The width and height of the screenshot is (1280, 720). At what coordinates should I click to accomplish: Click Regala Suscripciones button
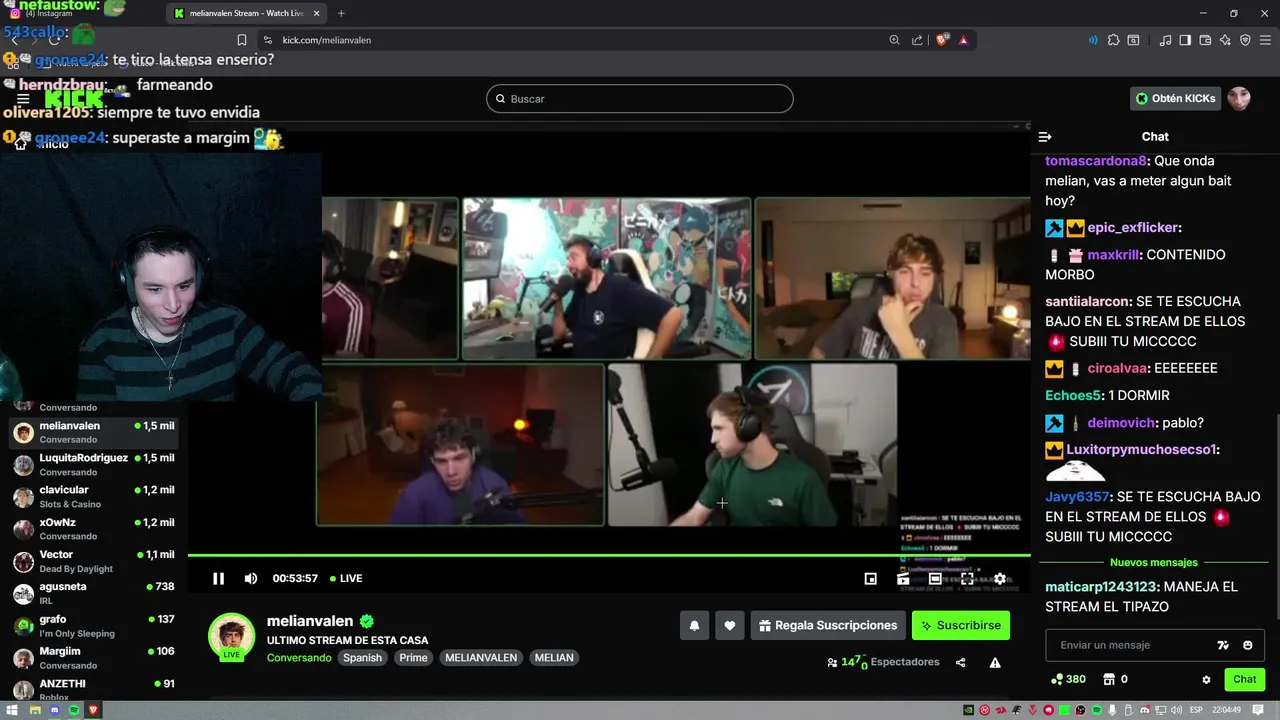pyautogui.click(x=828, y=626)
